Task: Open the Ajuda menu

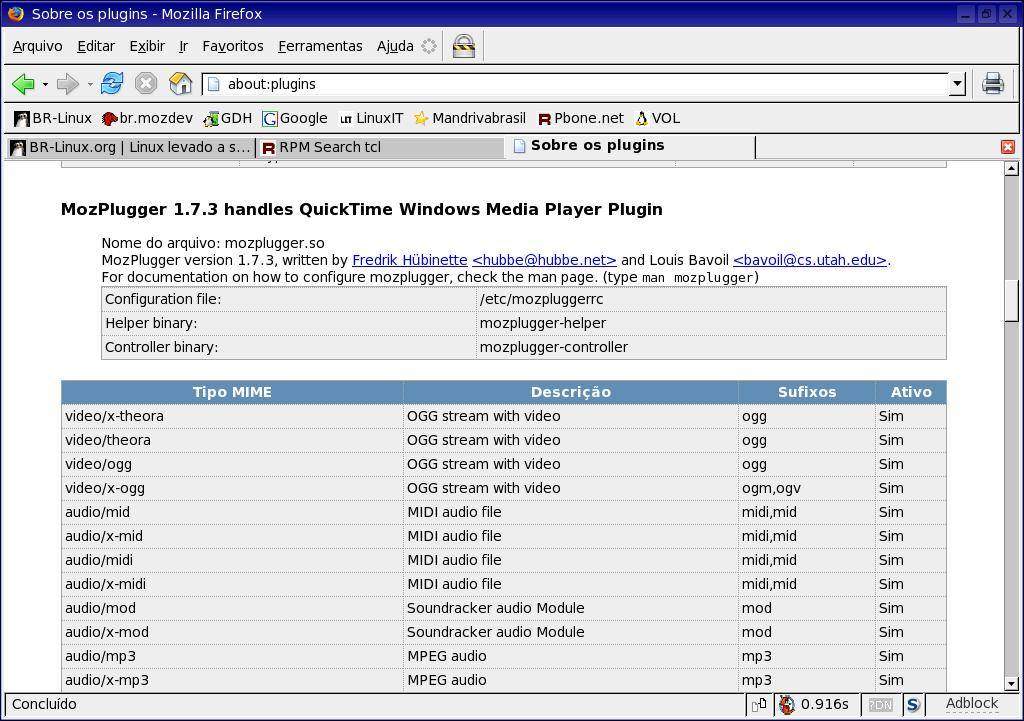Action: click(395, 46)
